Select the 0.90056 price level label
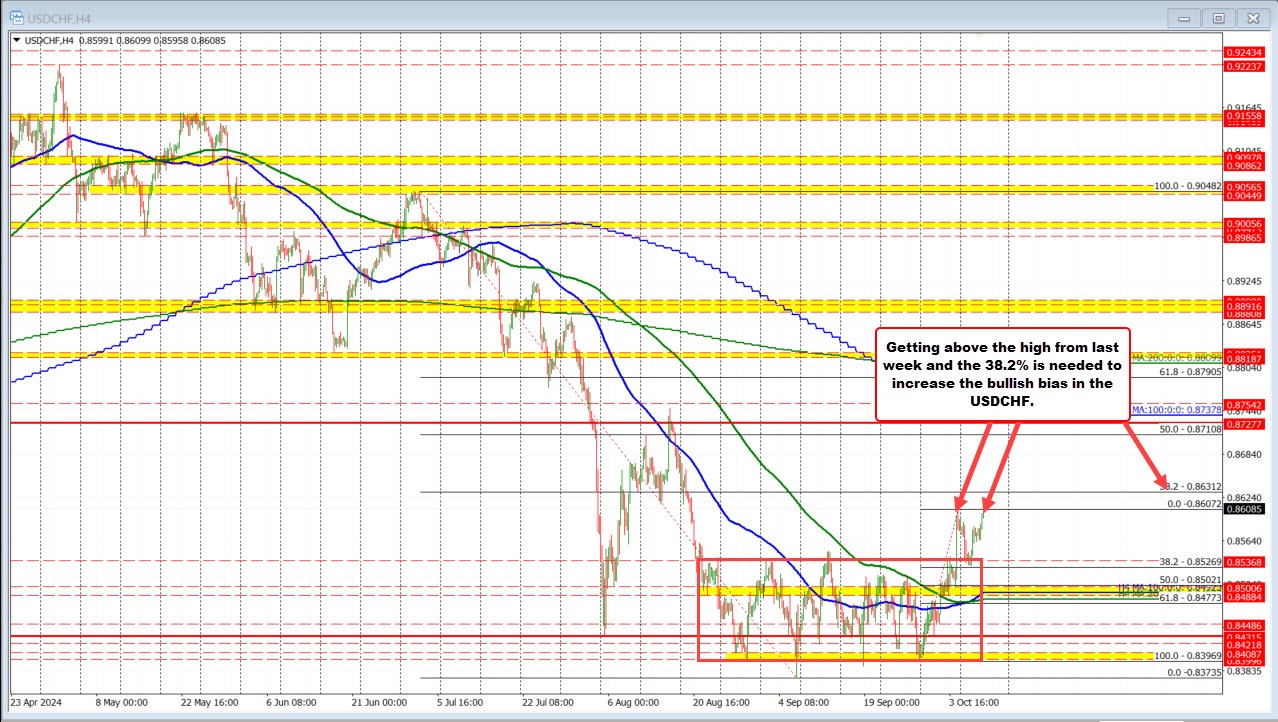The image size is (1278, 722). [1245, 226]
